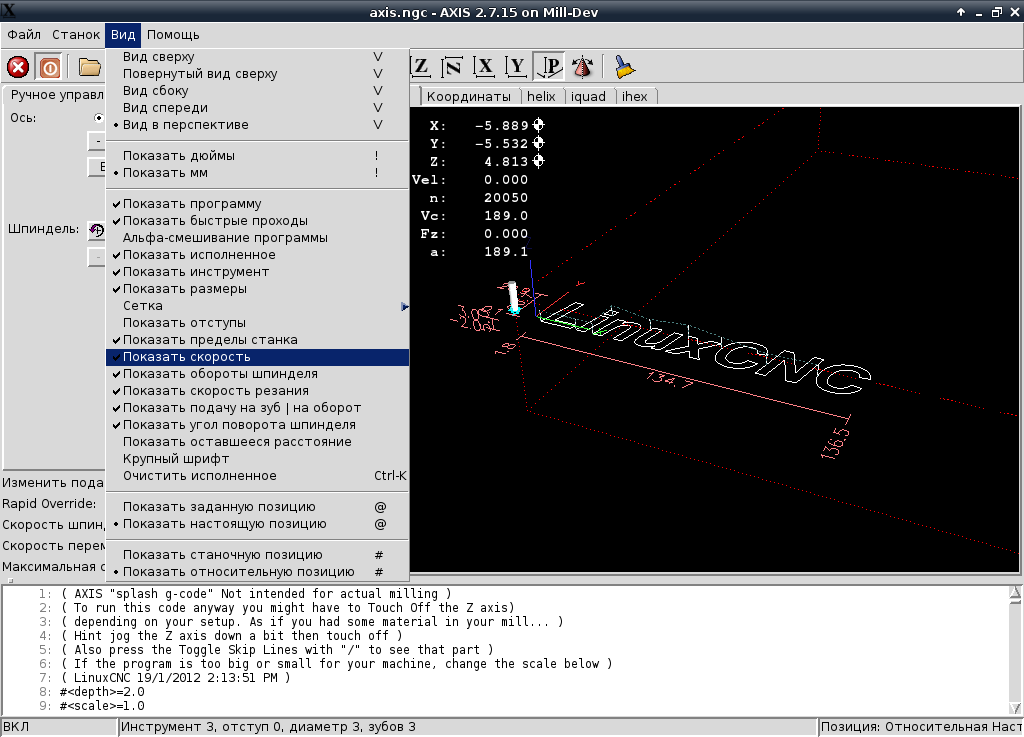Click the red emergency stop icon
Image resolution: width=1024 pixels, height=737 pixels.
18,67
